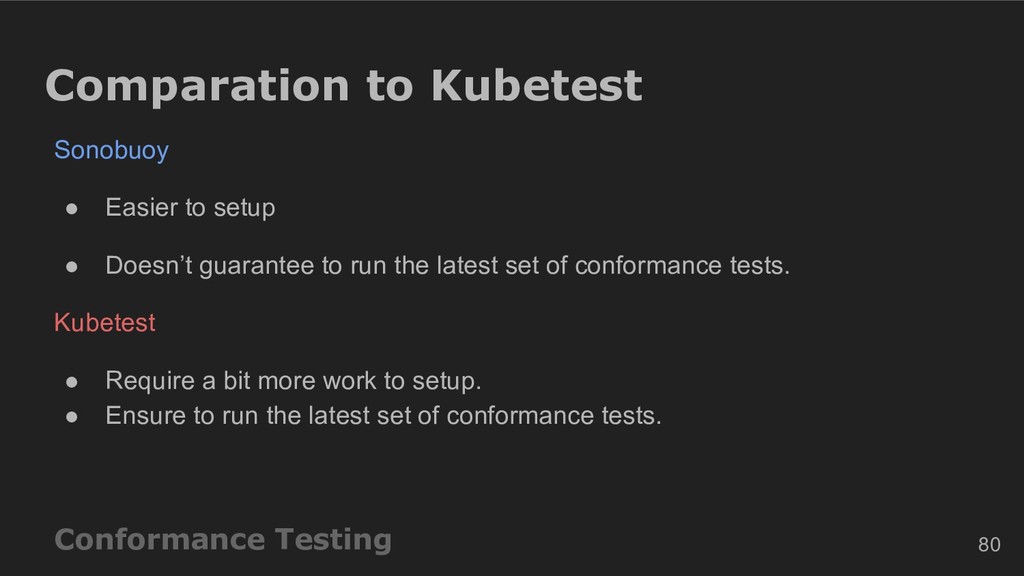This screenshot has width=1024, height=576.
Task: Click the bullet dot before 'Easier to setup'
Action: pyautogui.click(x=72, y=209)
